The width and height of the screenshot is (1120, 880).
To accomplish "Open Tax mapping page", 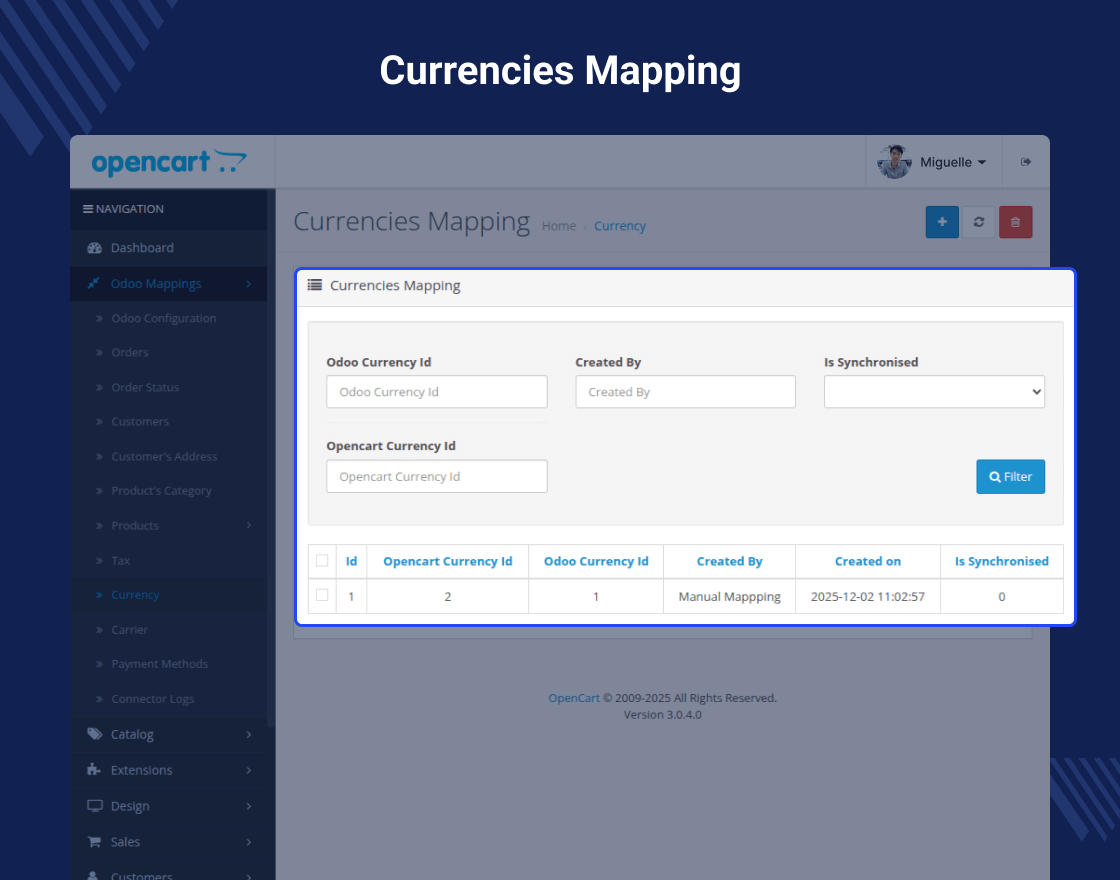I will click(x=120, y=561).
